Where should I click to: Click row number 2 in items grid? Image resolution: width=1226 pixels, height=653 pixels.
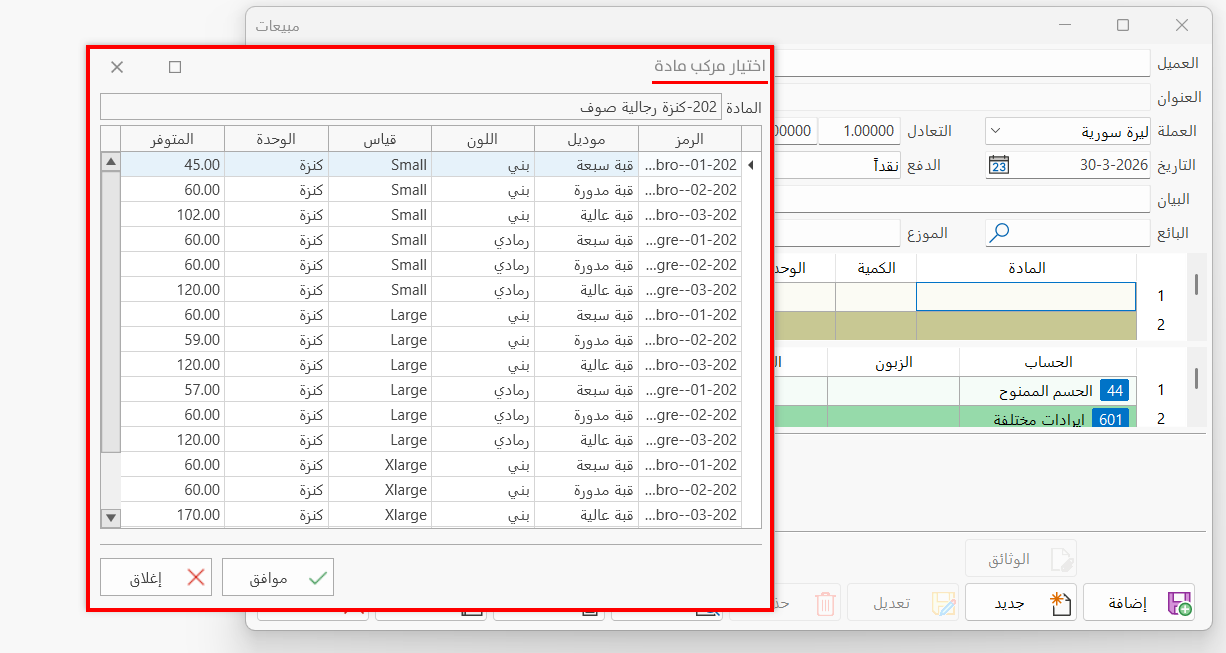pos(1161,324)
